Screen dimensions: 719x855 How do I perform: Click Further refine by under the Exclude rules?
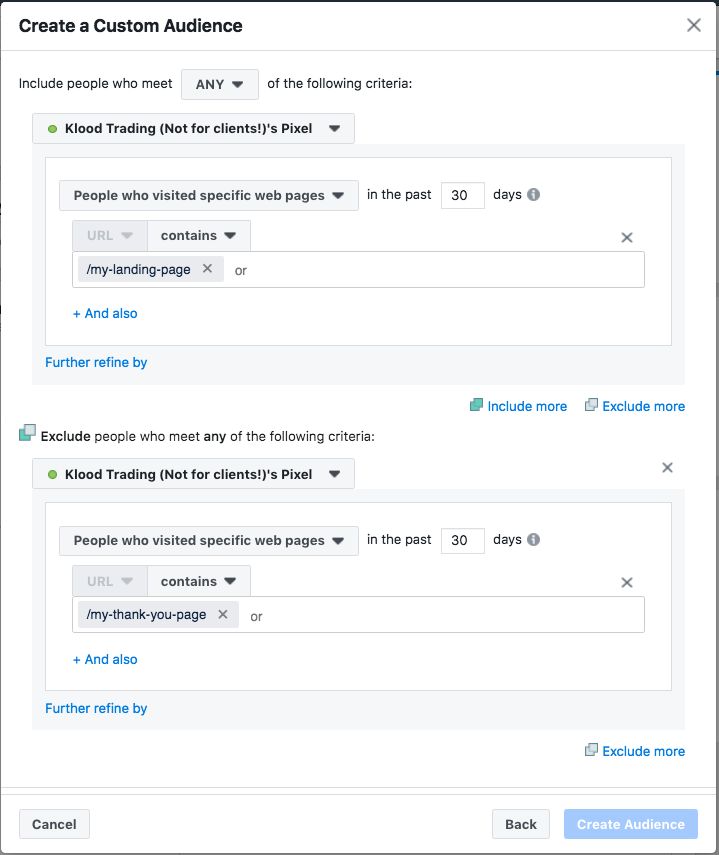tap(96, 708)
